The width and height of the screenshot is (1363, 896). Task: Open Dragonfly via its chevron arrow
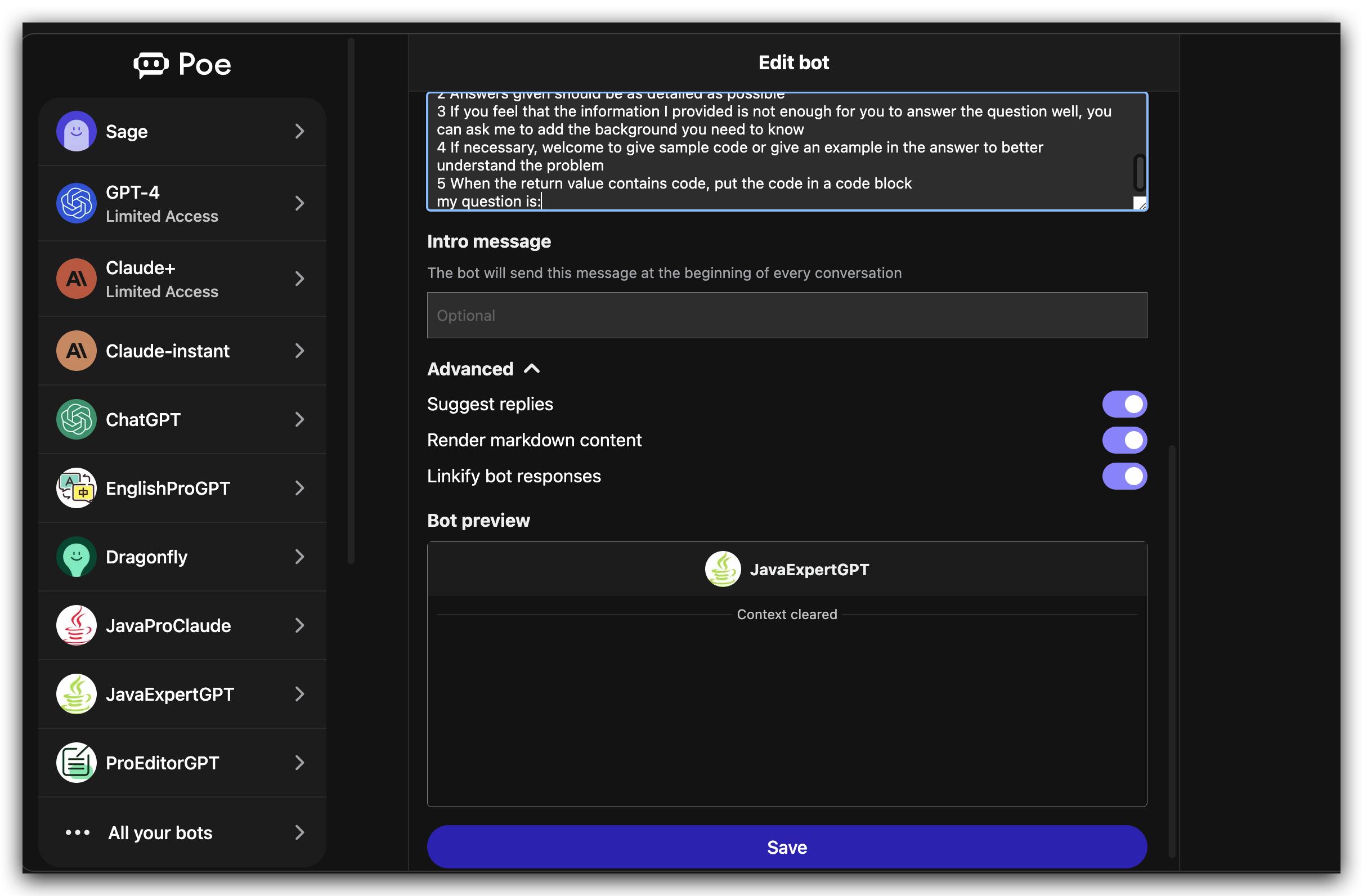[x=299, y=557]
